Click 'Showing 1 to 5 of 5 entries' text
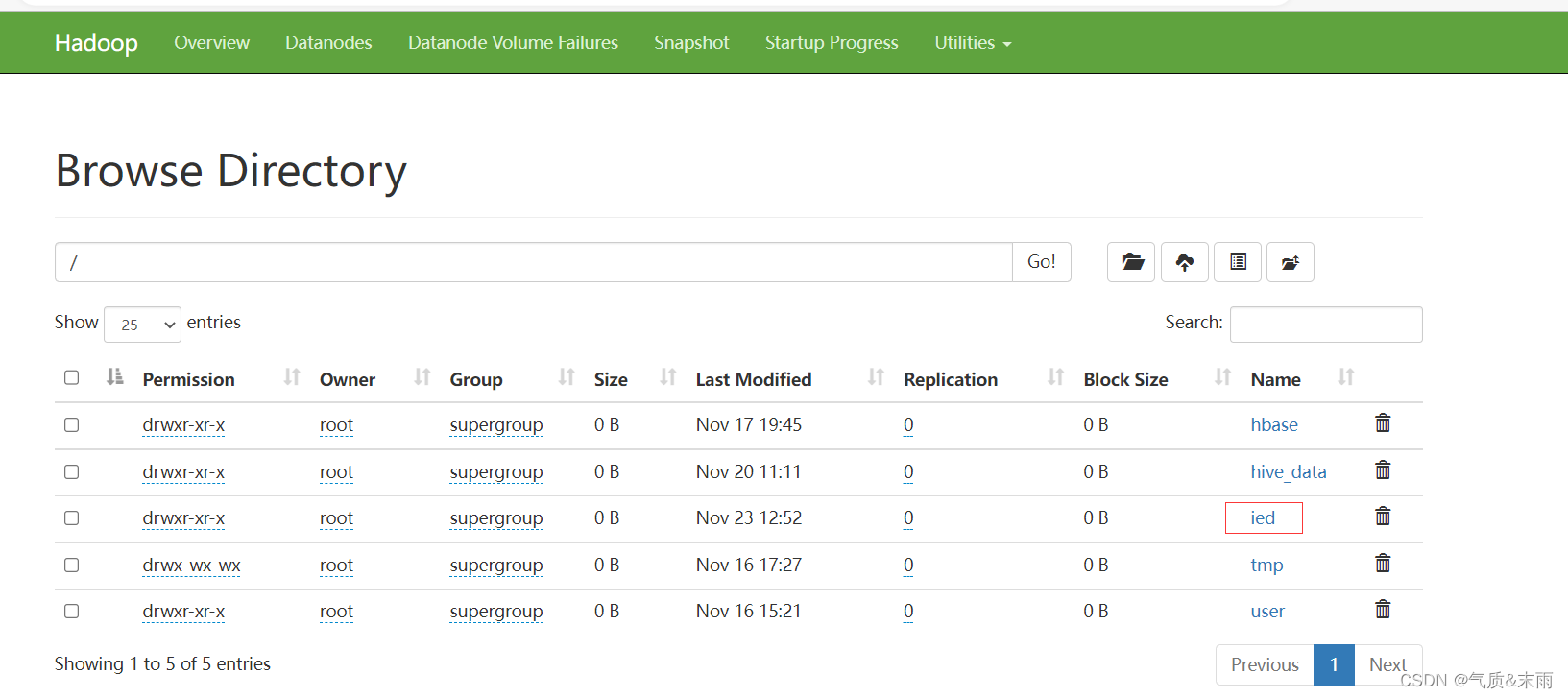The image size is (1568, 698). 162,663
